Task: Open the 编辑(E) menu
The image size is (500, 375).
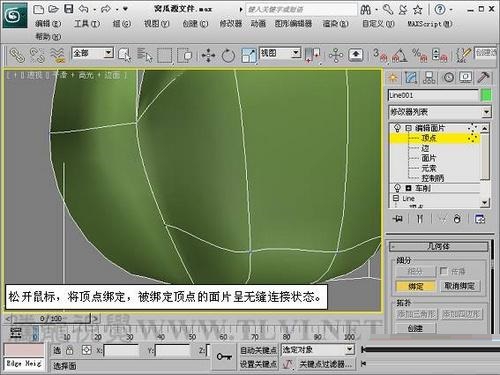Action: click(x=48, y=24)
